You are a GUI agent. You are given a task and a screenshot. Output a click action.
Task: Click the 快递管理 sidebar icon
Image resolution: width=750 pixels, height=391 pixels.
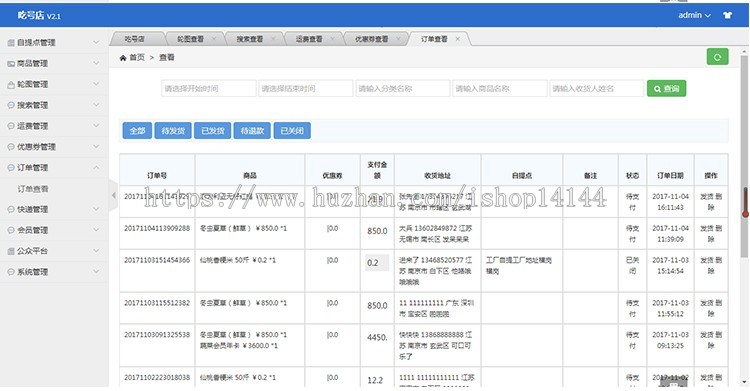pyautogui.click(x=11, y=209)
